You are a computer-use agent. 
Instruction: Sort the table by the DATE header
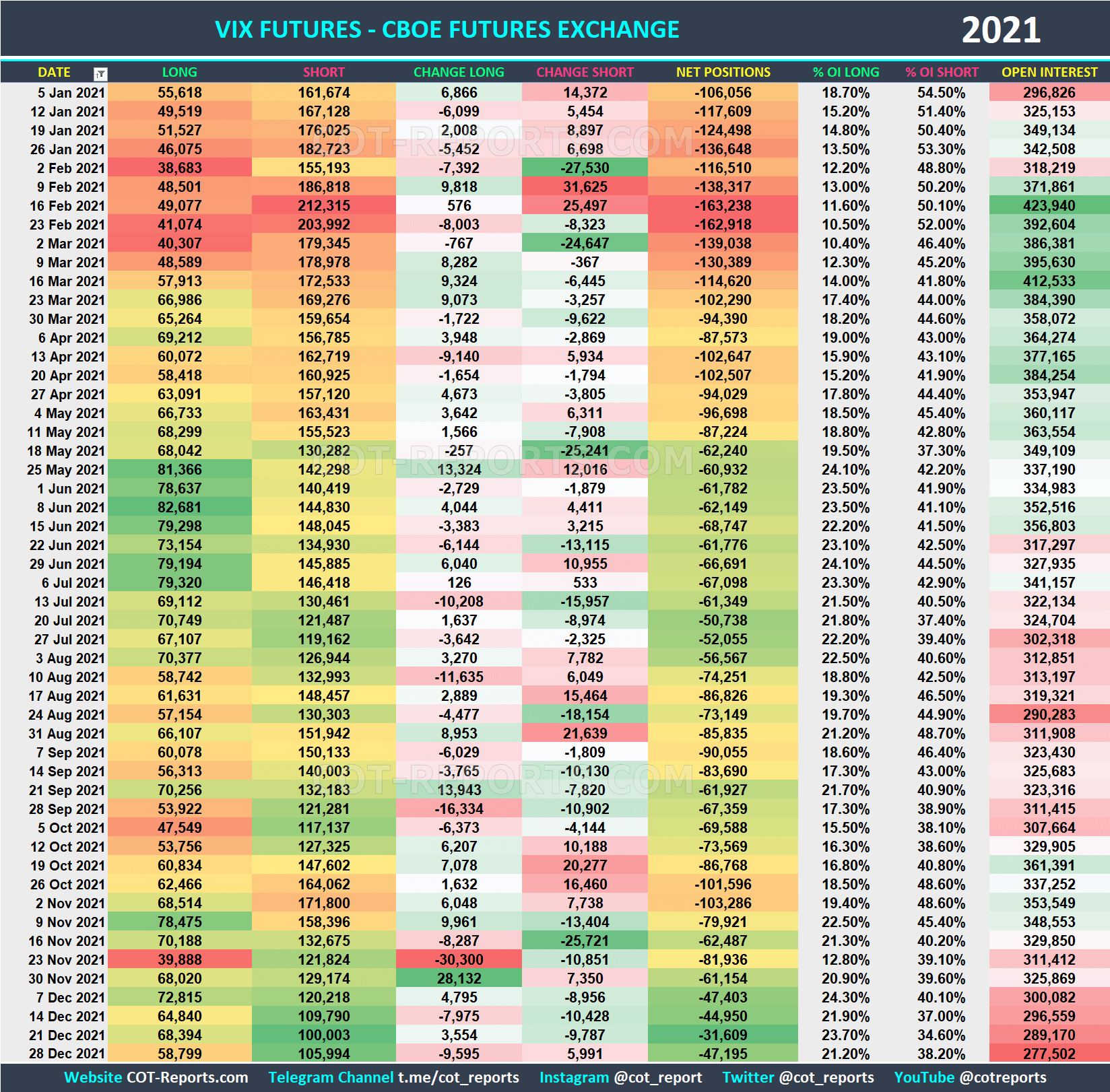pyautogui.click(x=55, y=72)
